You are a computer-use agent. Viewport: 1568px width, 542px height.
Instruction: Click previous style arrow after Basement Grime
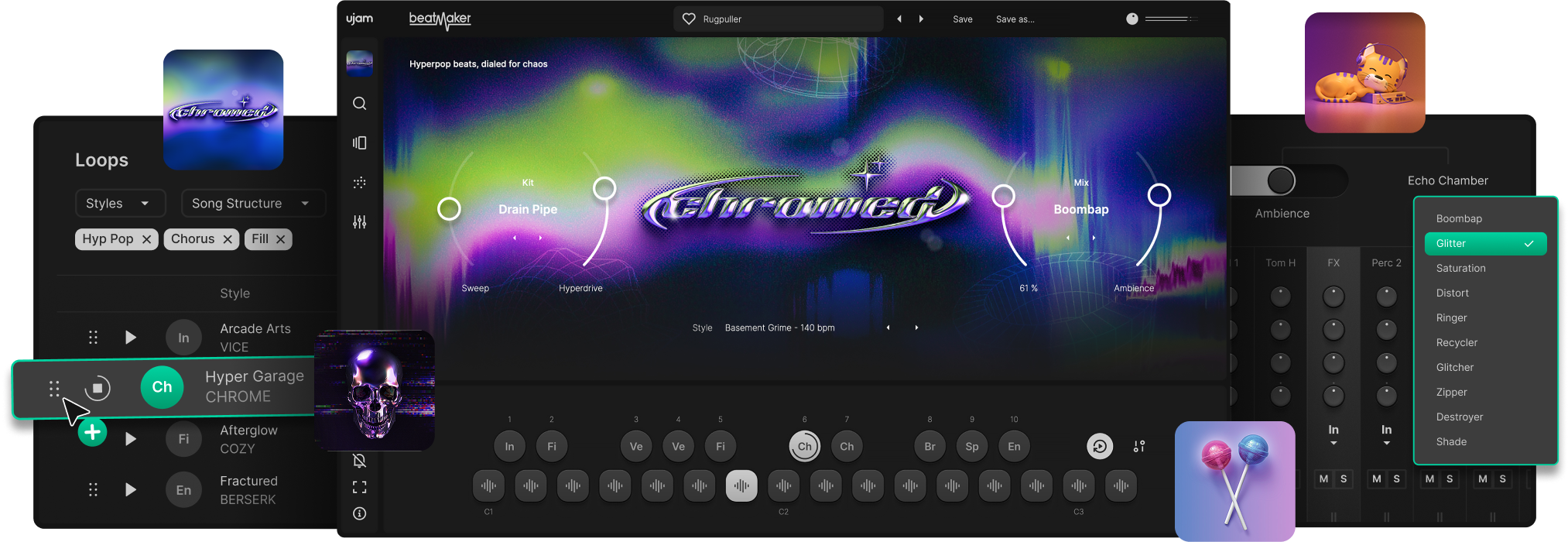click(x=888, y=328)
